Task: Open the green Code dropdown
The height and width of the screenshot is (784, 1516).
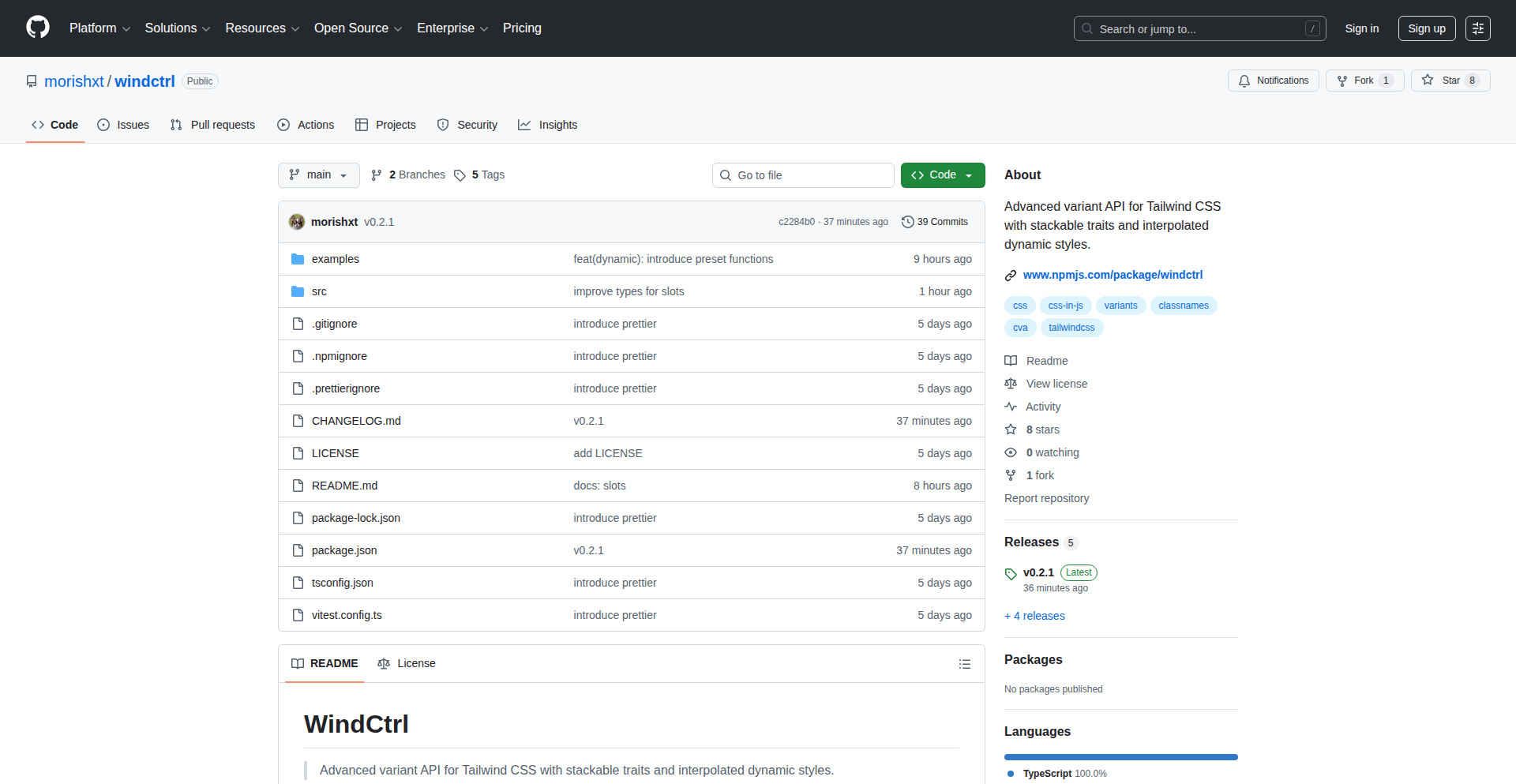Action: (x=942, y=175)
